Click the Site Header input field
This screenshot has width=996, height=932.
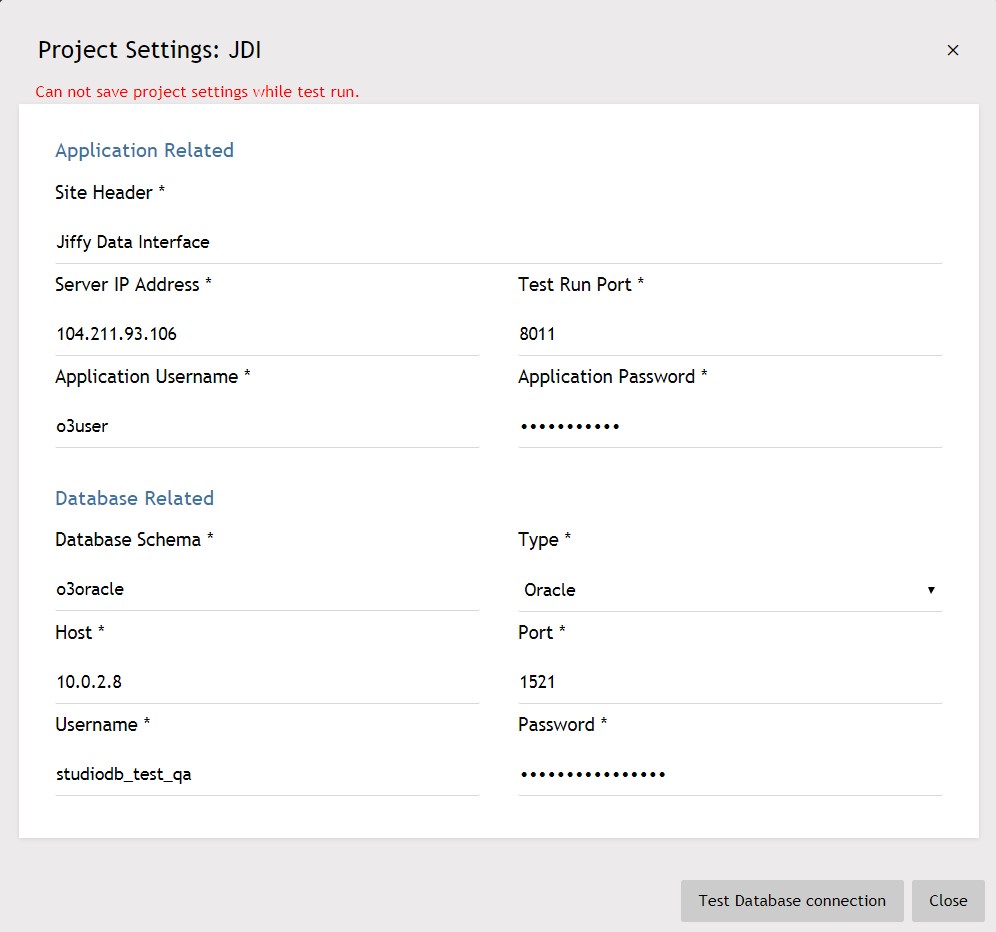coord(499,242)
